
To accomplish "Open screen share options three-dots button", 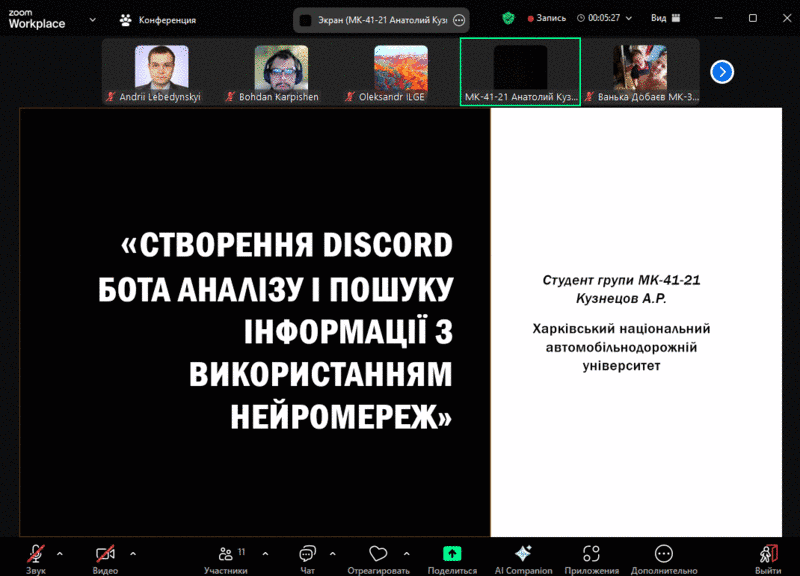I will pos(459,20).
